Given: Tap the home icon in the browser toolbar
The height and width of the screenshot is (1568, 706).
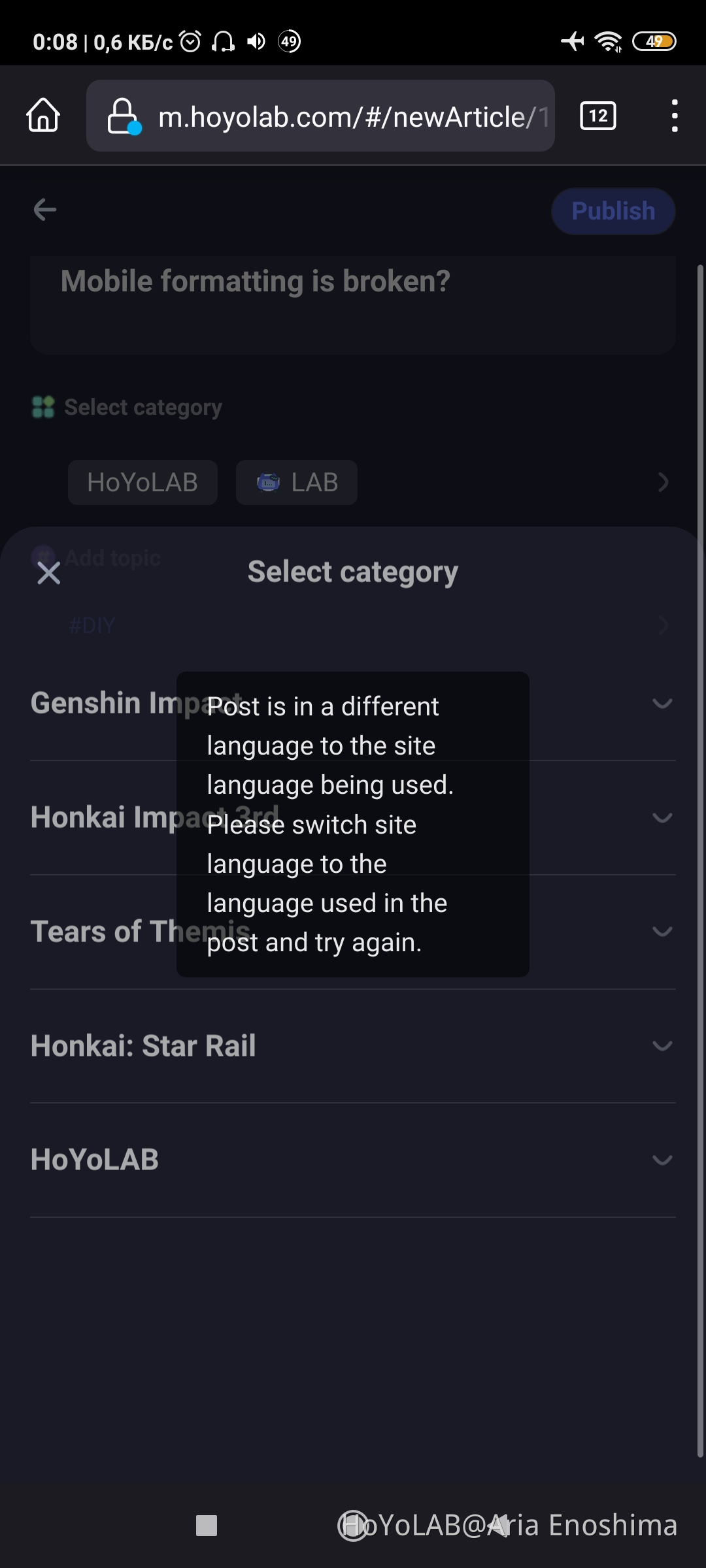Looking at the screenshot, I should [x=42, y=116].
